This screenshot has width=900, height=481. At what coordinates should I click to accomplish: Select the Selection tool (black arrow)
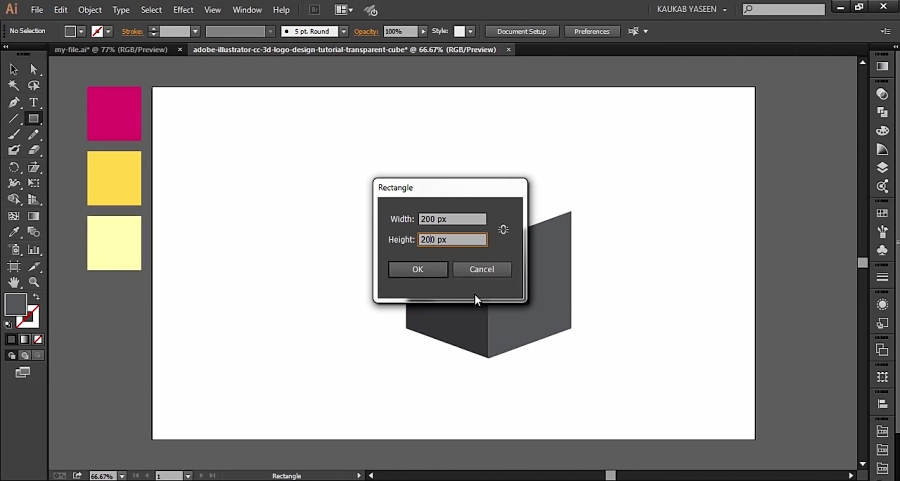pyautogui.click(x=14, y=69)
